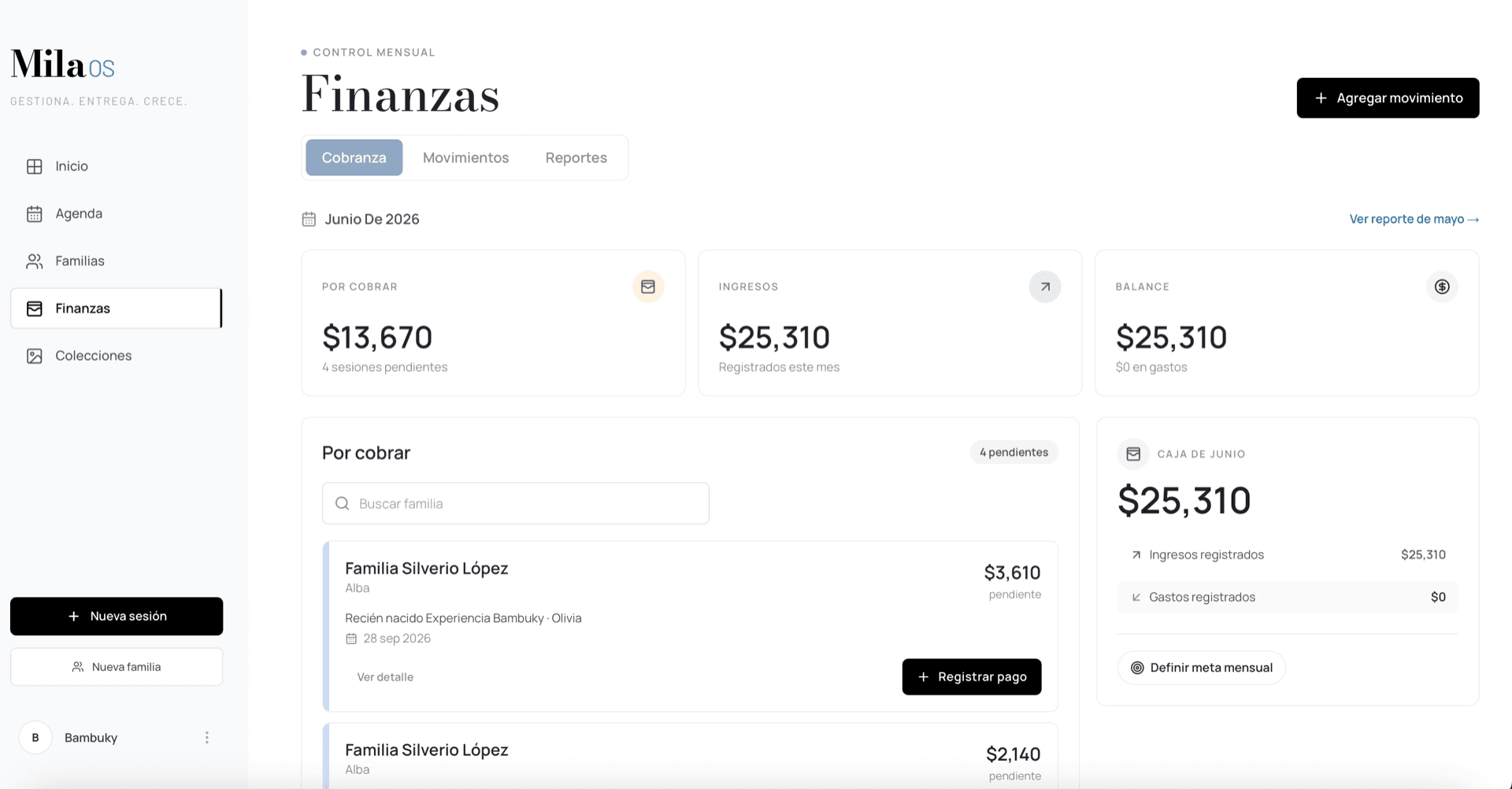
Task: Click the Por Cobrar card wallet icon
Action: (648, 287)
